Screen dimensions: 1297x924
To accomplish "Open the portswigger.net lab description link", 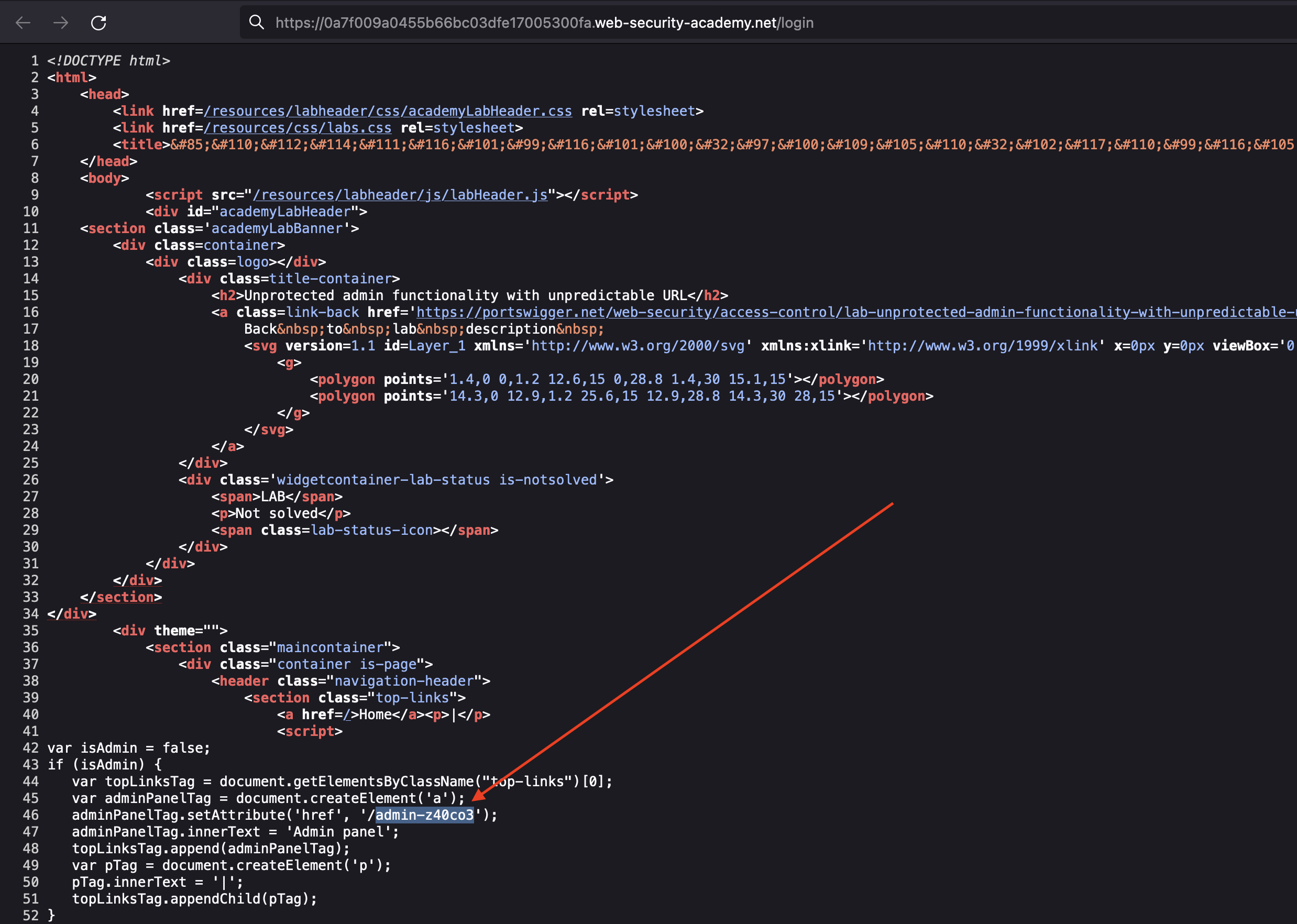I will click(x=853, y=312).
